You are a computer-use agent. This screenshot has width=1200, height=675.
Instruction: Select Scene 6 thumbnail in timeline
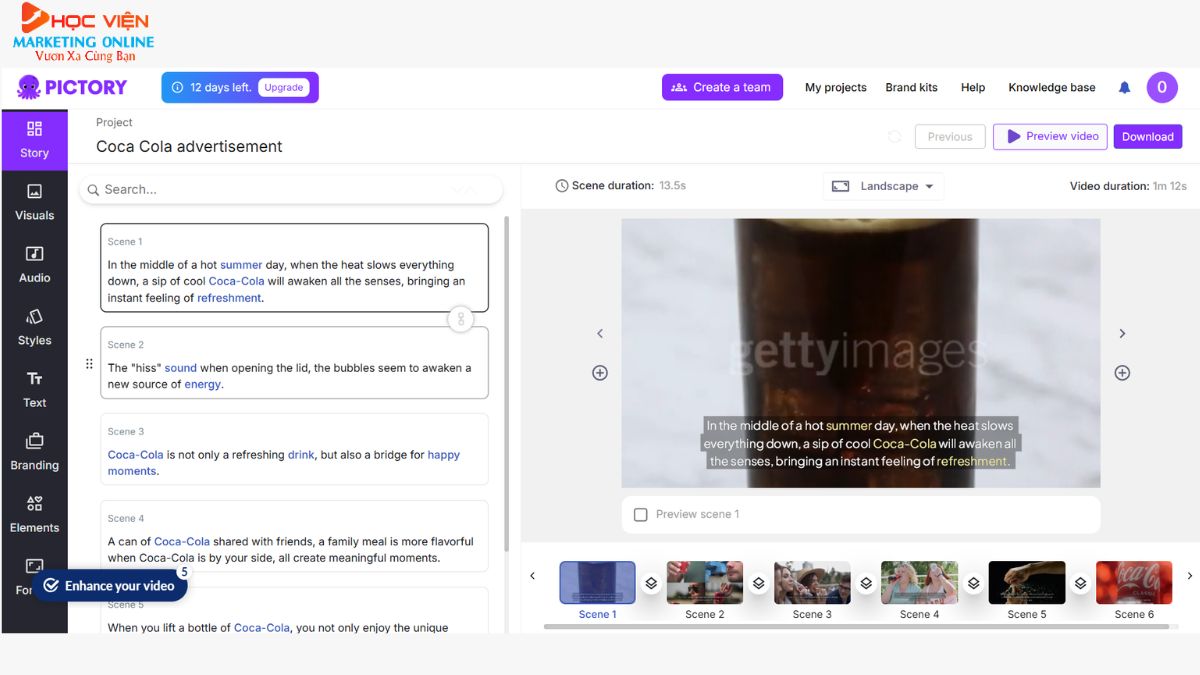[x=1134, y=583]
